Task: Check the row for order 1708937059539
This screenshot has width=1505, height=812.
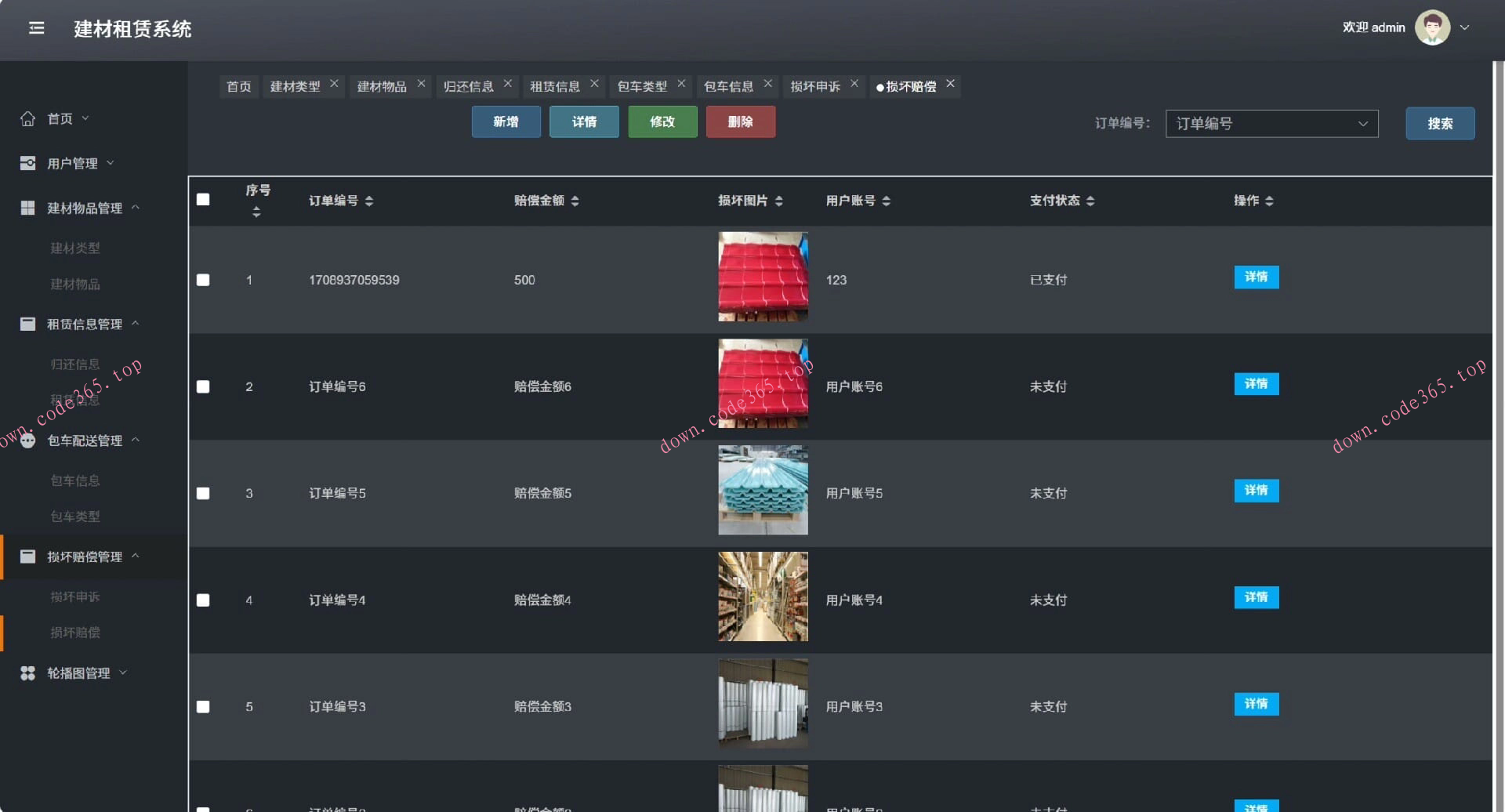Action: tap(203, 279)
